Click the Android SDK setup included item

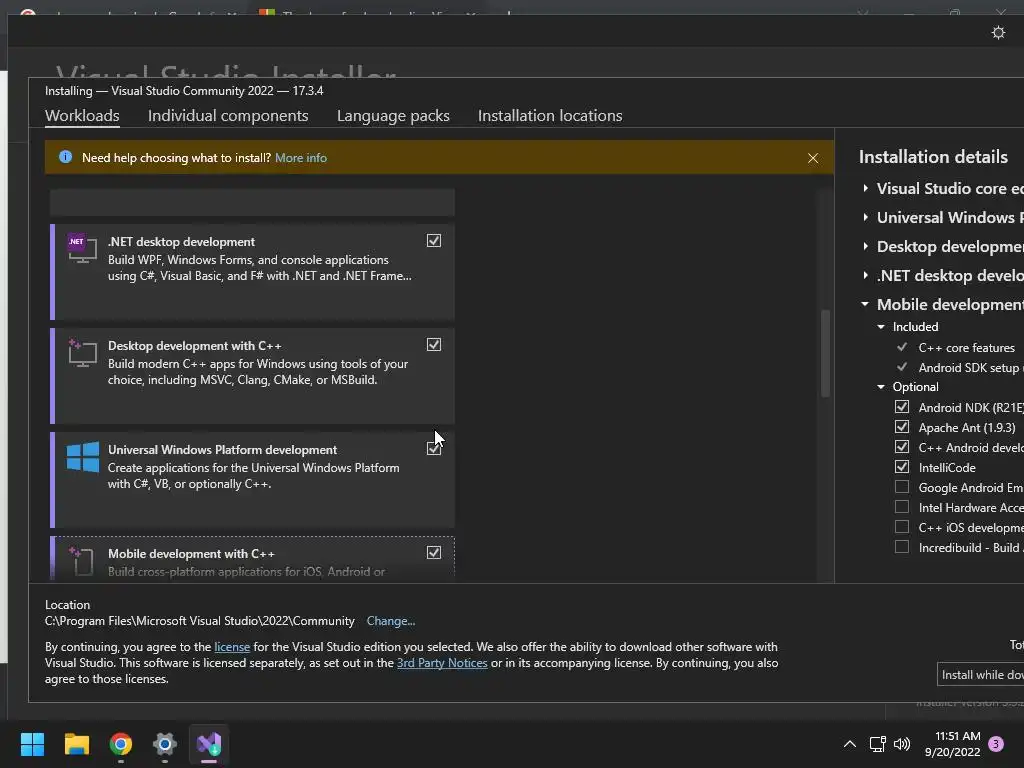coord(970,368)
